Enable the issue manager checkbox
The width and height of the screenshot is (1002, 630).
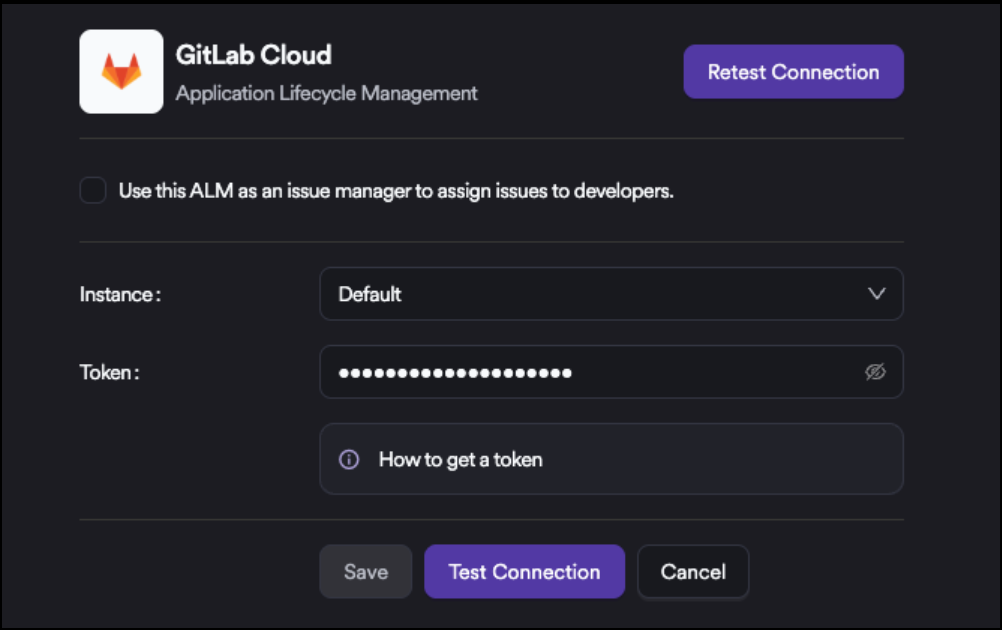point(93,191)
